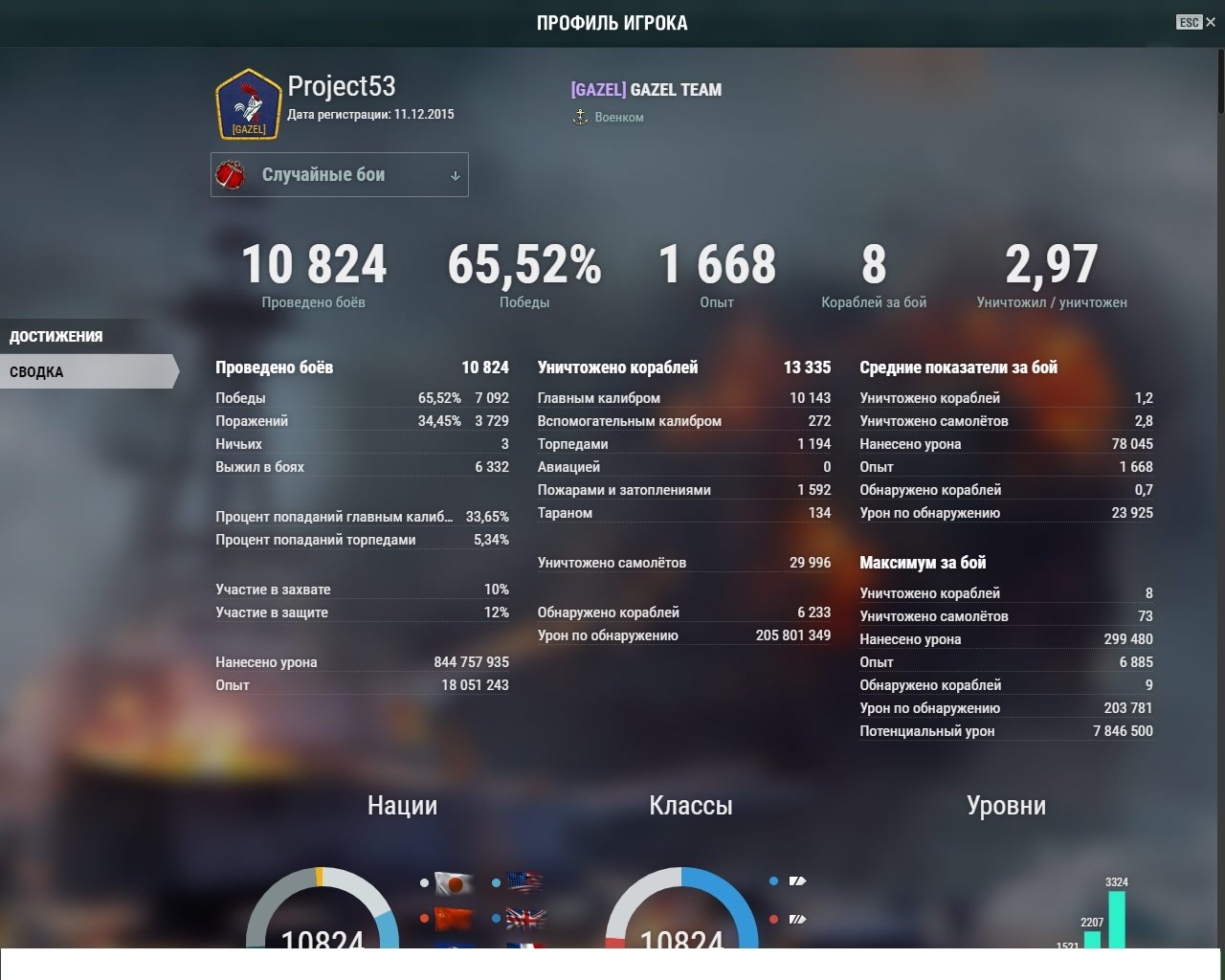
Task: Click the Вспомогательным калибром row
Action: point(684,421)
